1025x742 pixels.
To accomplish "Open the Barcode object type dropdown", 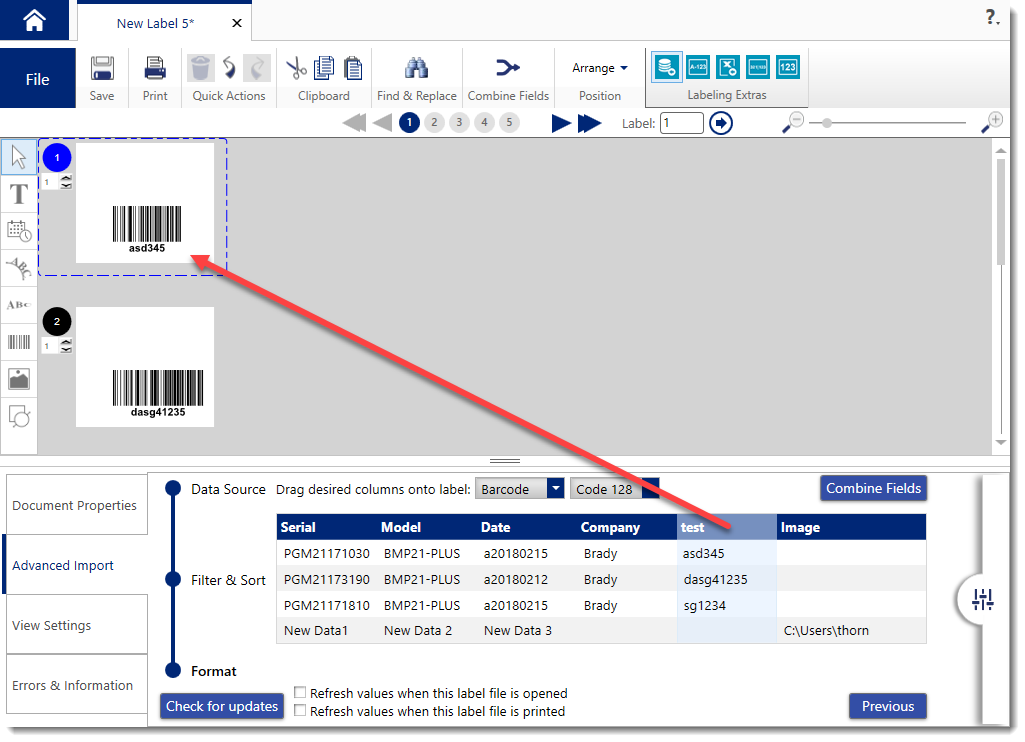I will [520, 489].
